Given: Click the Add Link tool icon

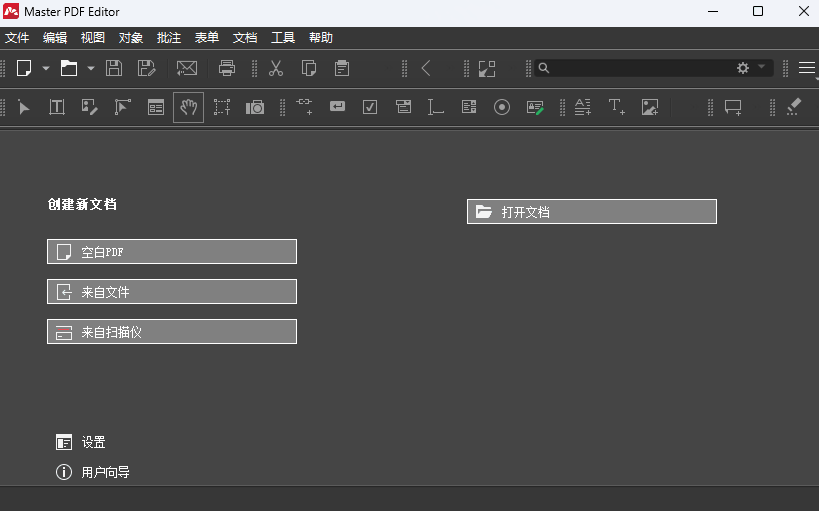Looking at the screenshot, I should [305, 106].
